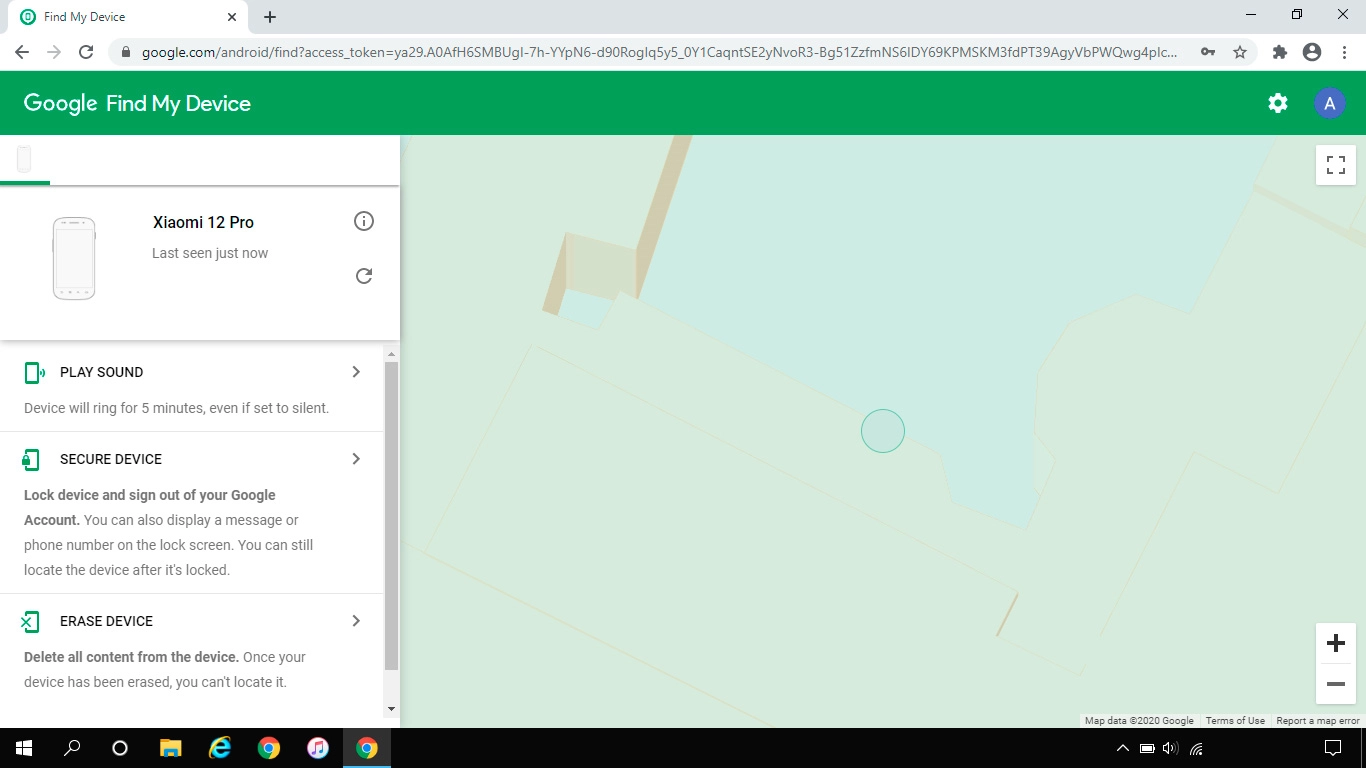Image resolution: width=1366 pixels, height=768 pixels.
Task: Click the side panel scrollbar down arrow
Action: click(x=391, y=709)
